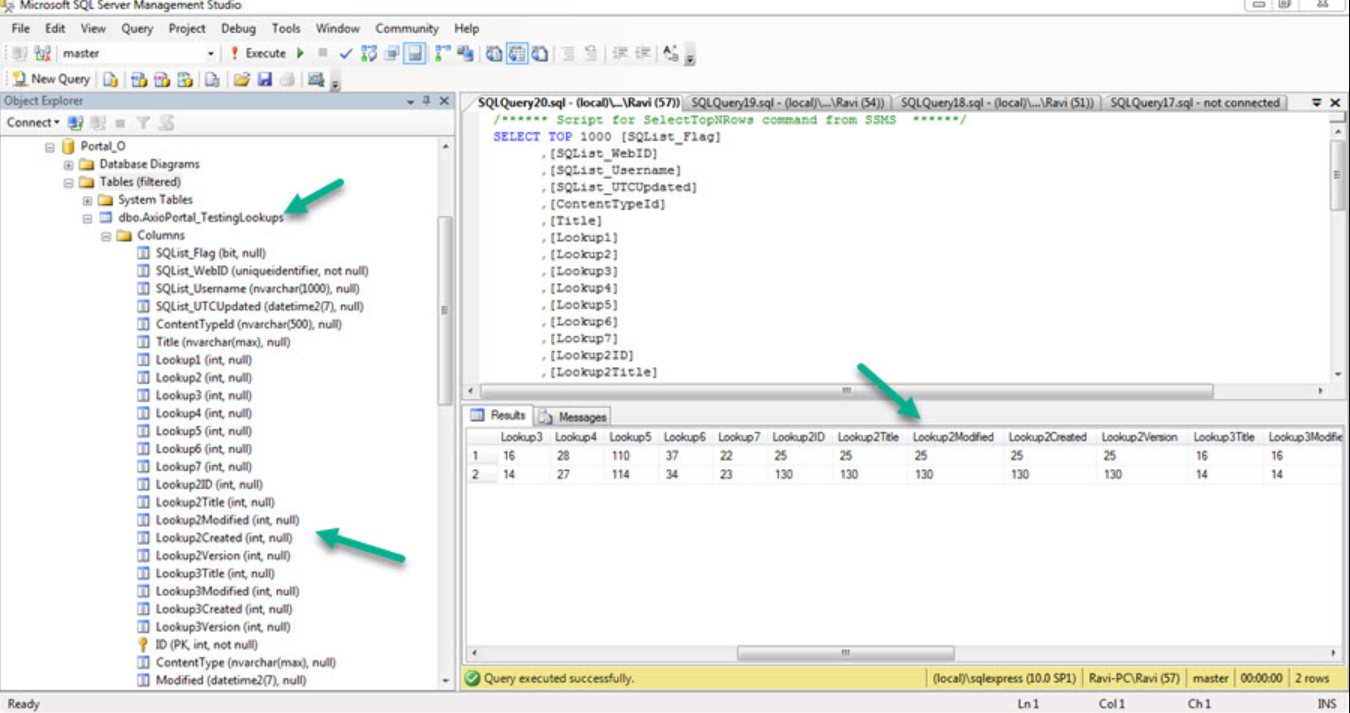1350x713 pixels.
Task: Switch to the SQLQuery18.sql tab
Action: (x=997, y=102)
